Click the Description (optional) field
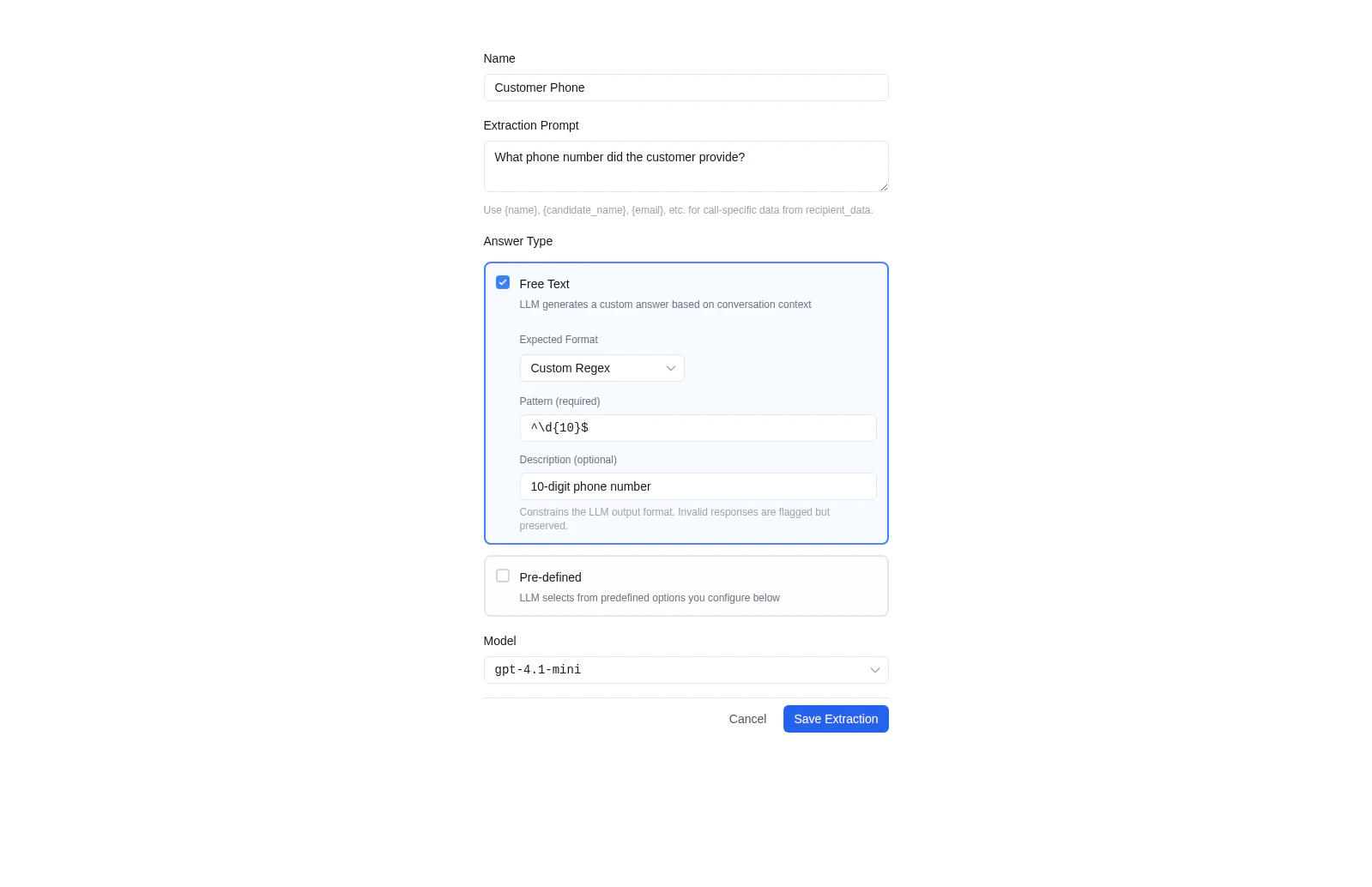 point(698,486)
